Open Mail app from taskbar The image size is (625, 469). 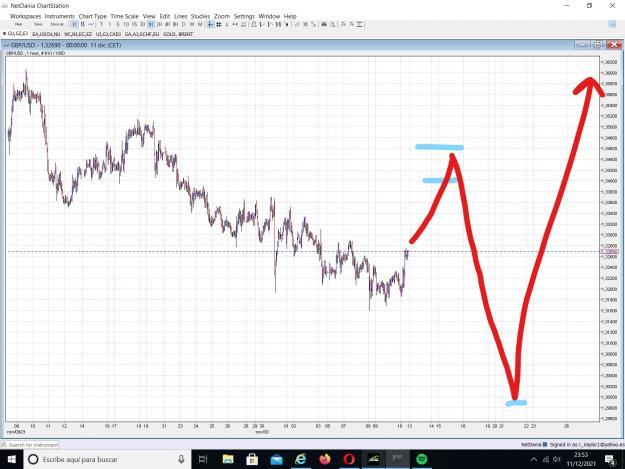pos(276,460)
